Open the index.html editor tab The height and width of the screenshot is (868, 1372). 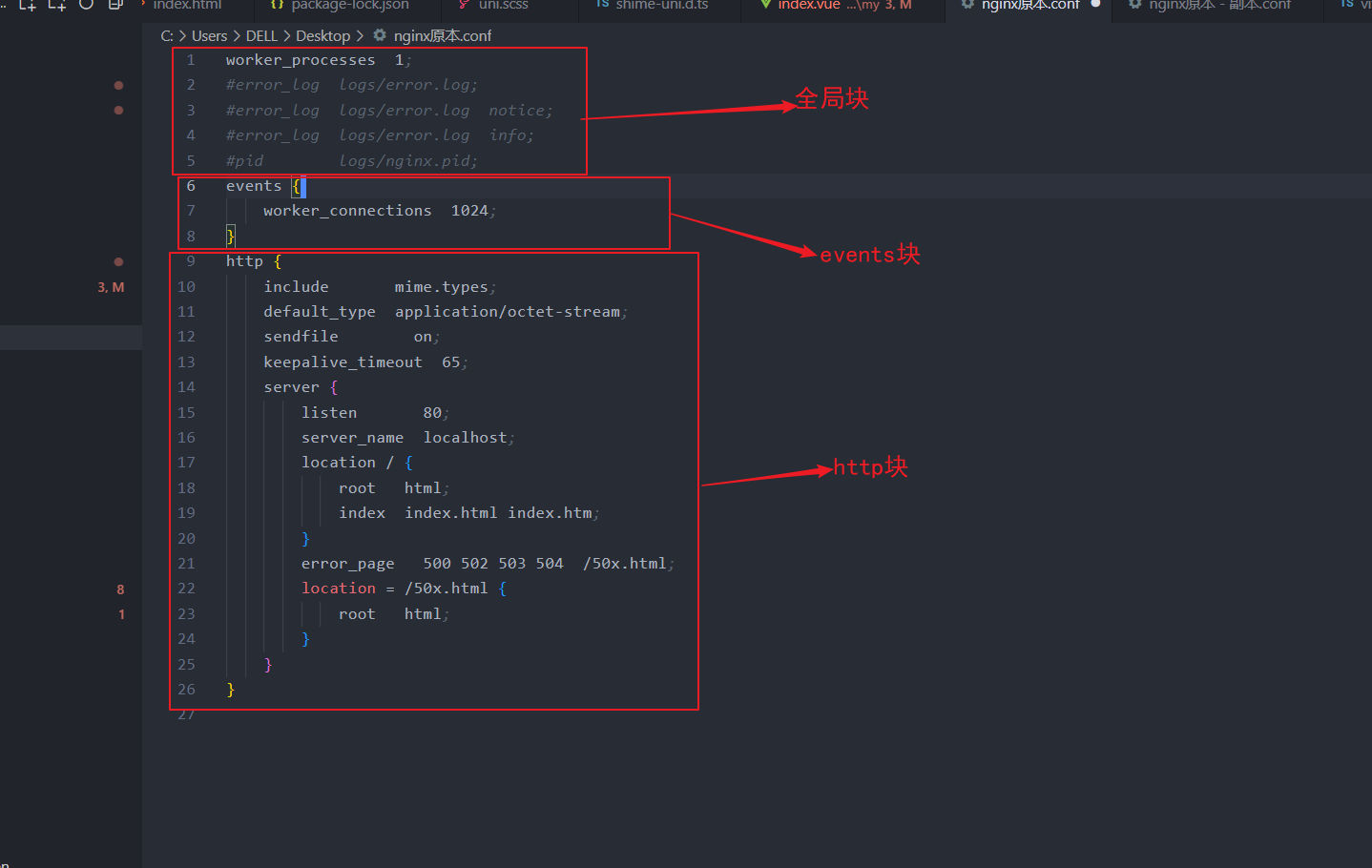point(187,5)
